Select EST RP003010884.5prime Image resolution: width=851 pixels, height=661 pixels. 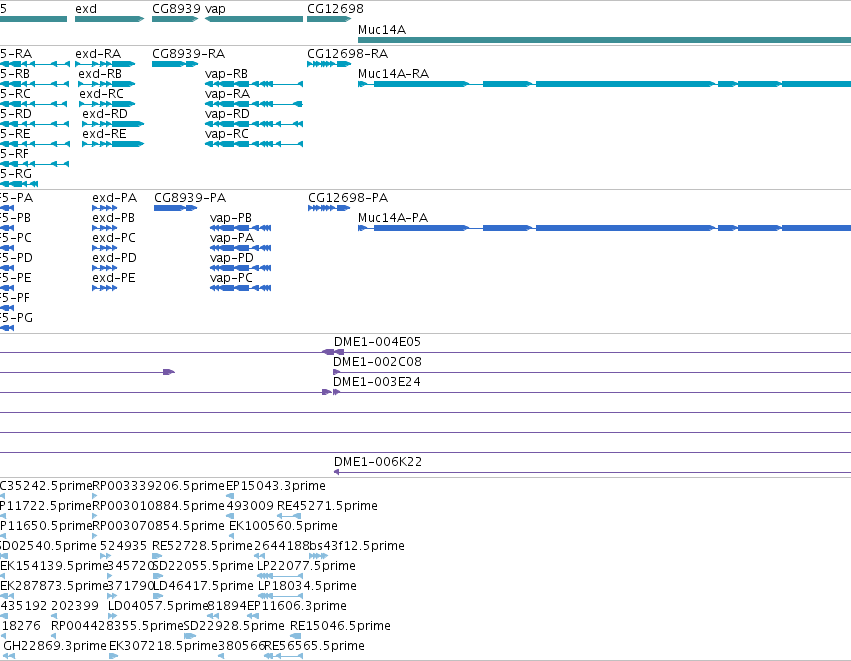coord(158,506)
